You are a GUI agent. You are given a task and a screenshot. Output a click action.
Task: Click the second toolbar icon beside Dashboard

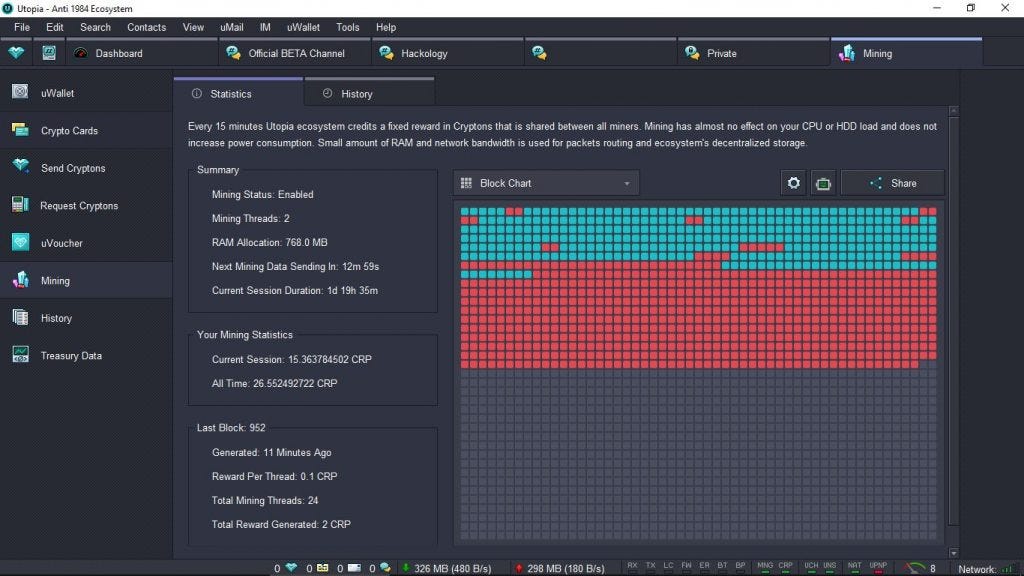[49, 53]
